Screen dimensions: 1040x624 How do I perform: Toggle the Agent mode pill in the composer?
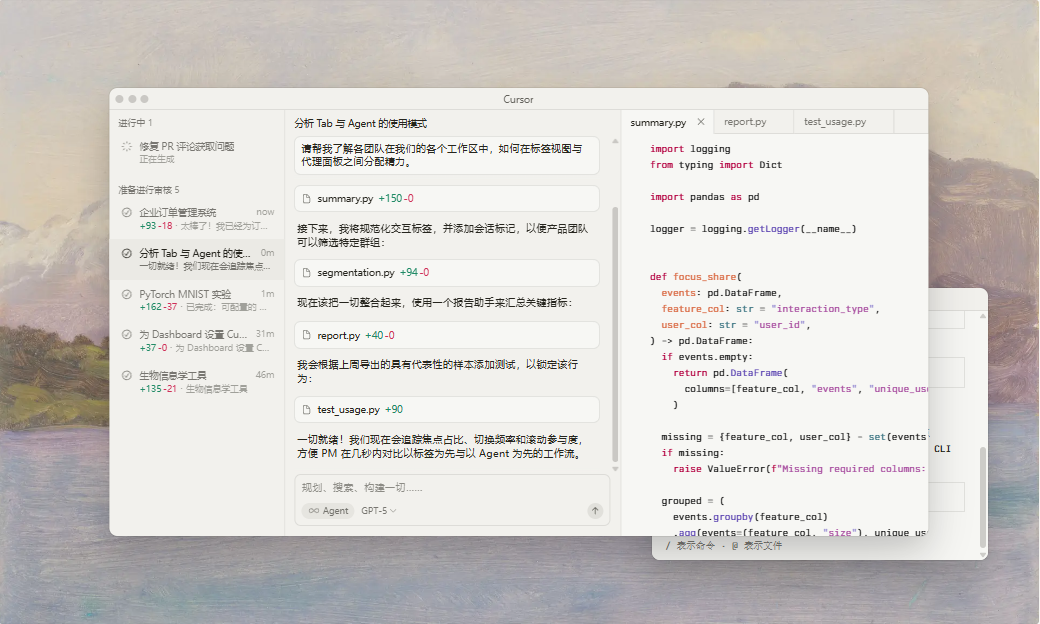pyautogui.click(x=328, y=510)
